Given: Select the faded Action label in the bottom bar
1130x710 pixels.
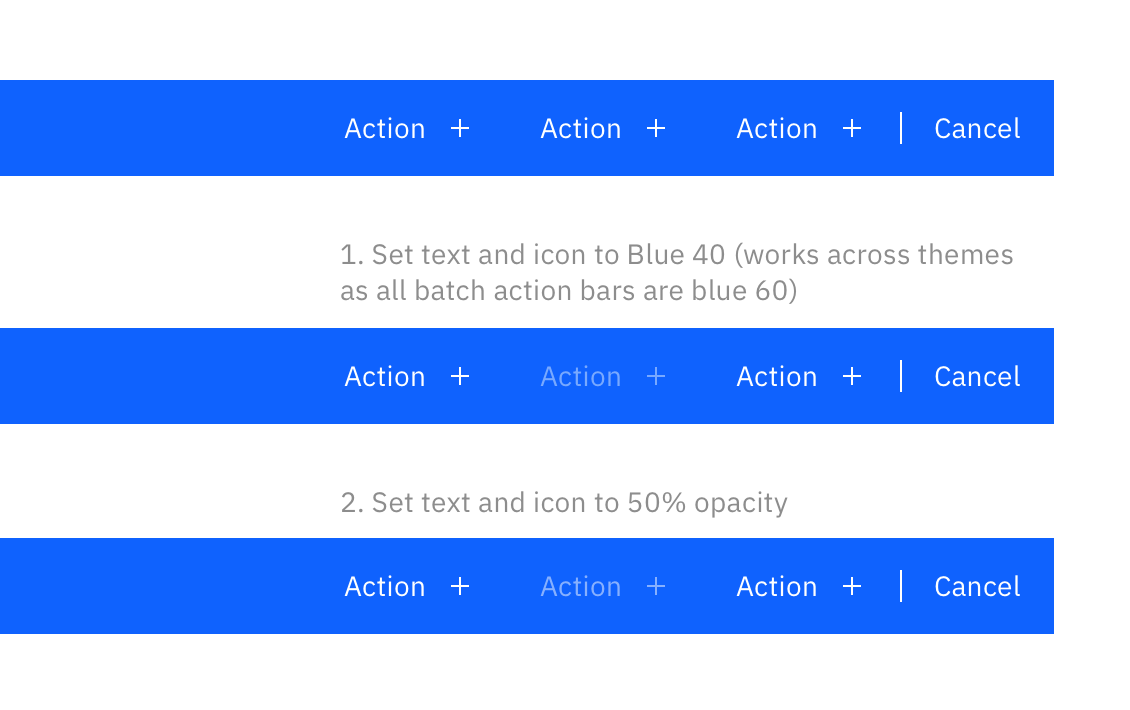Looking at the screenshot, I should coord(581,586).
